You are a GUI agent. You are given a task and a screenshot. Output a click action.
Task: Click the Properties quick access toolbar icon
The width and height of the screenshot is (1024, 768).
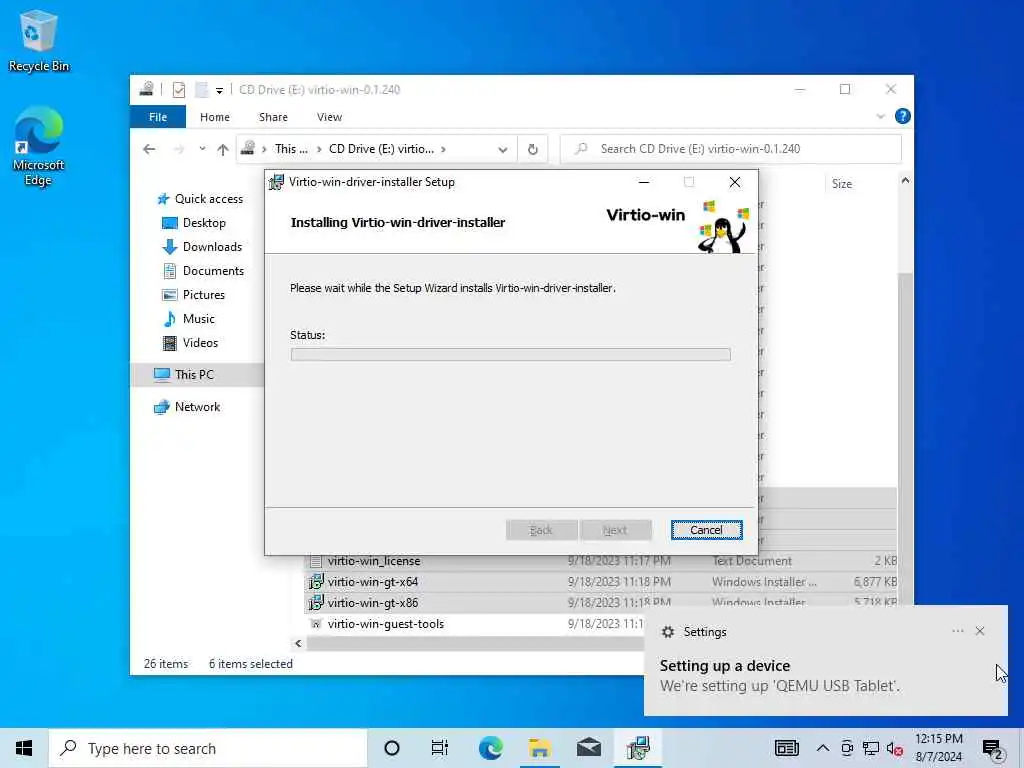coord(178,89)
